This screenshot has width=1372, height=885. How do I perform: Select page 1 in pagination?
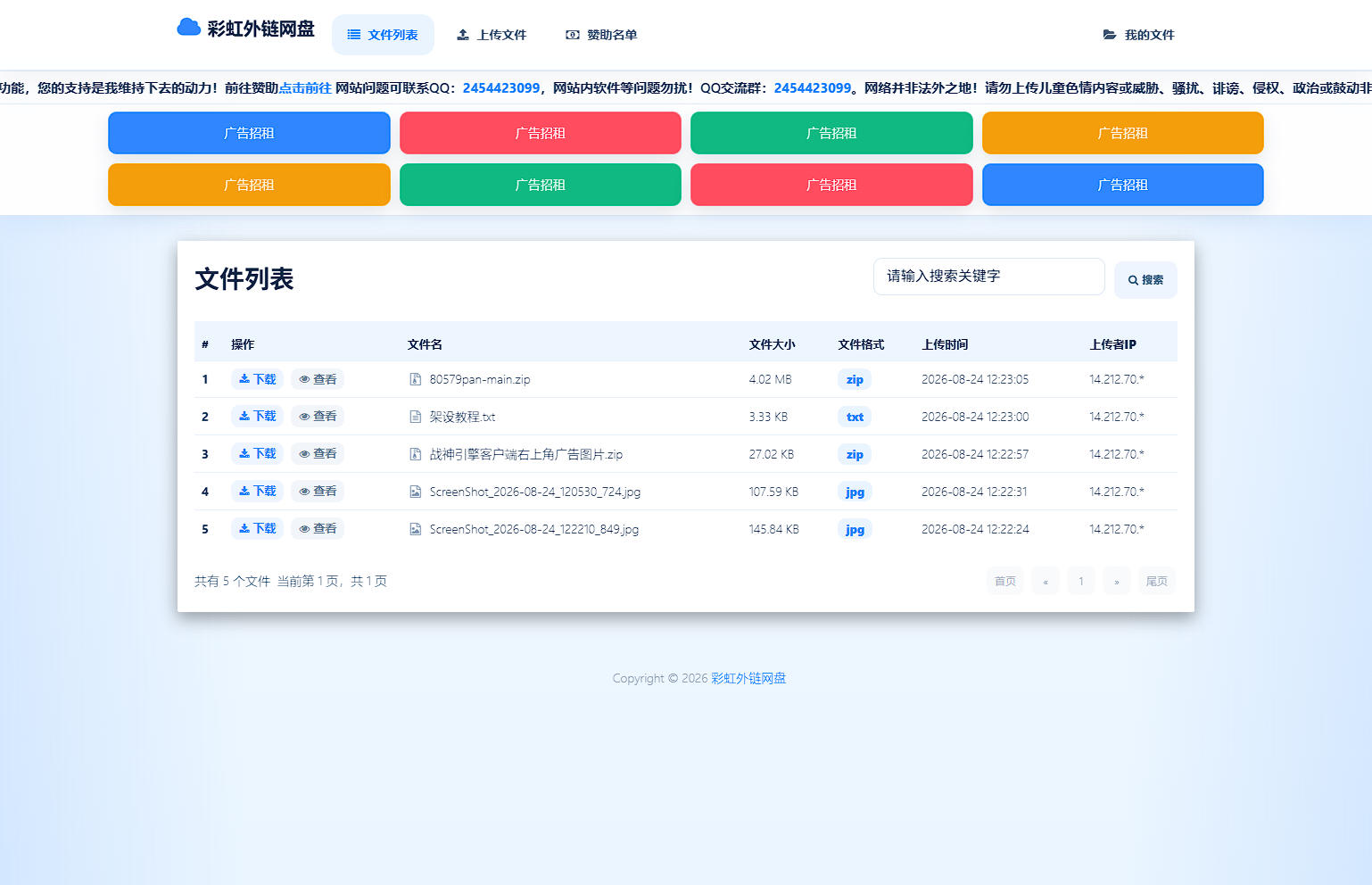pos(1081,581)
